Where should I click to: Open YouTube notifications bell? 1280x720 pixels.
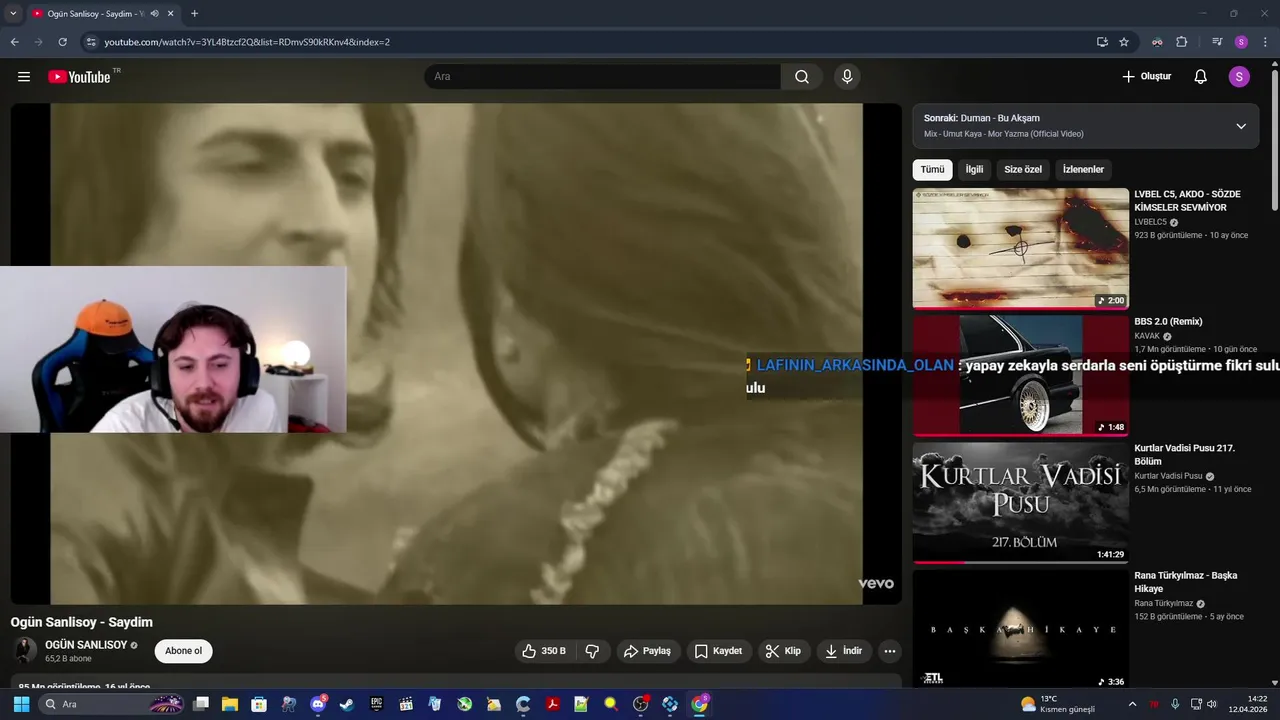click(x=1201, y=77)
